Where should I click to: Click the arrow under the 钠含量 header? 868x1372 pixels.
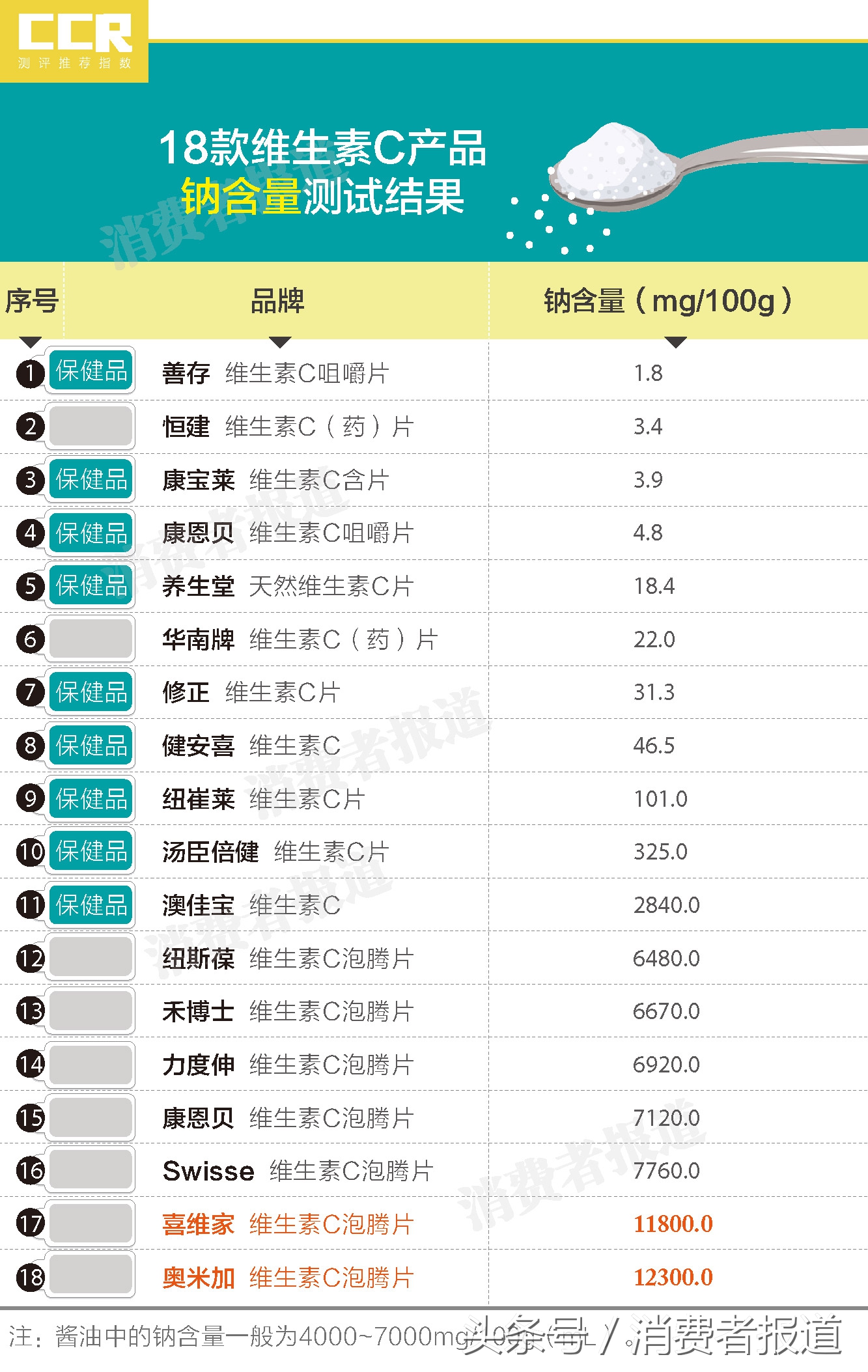pos(675,342)
